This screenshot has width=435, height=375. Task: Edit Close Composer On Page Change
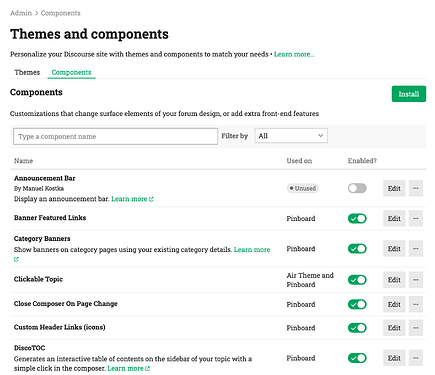[x=394, y=304]
